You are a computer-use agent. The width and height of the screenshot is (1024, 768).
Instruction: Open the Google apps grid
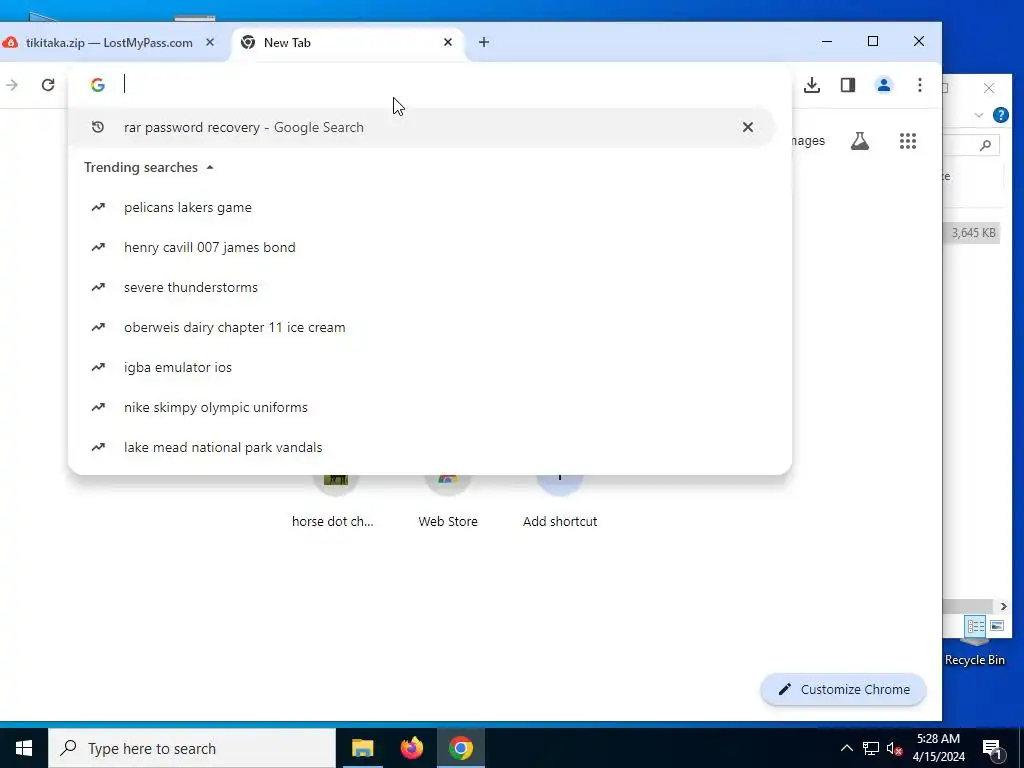click(x=908, y=141)
